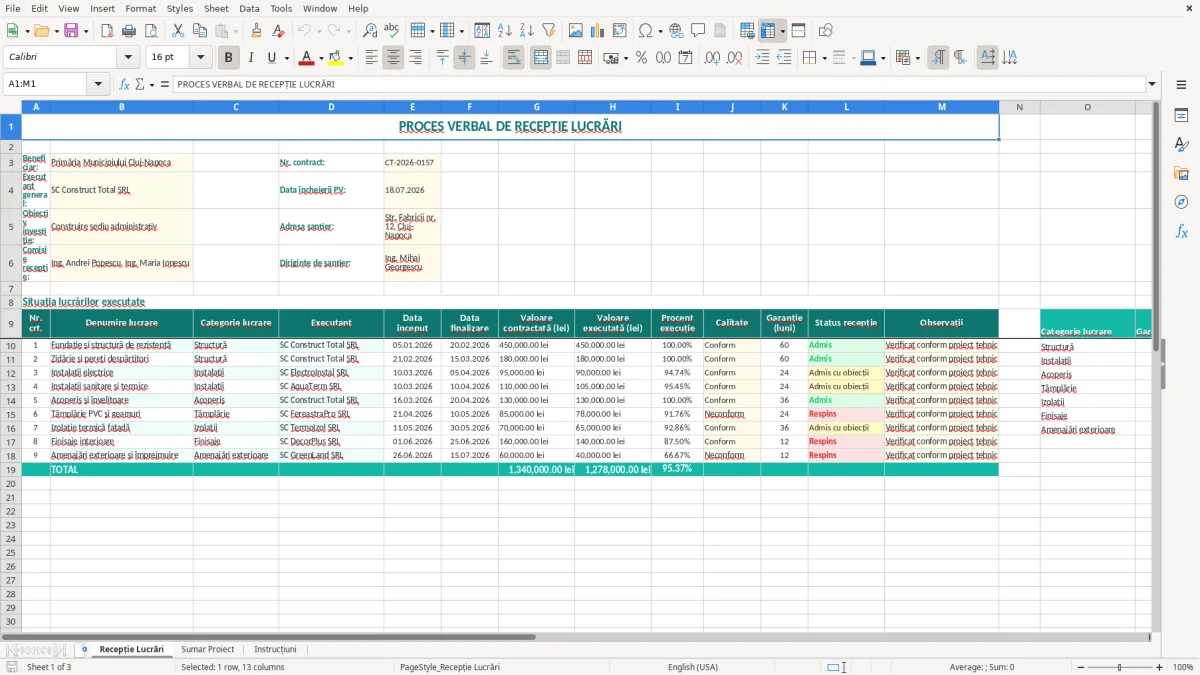Clone formatting with the paintbrush icon
This screenshot has width=1200, height=675.
click(257, 31)
